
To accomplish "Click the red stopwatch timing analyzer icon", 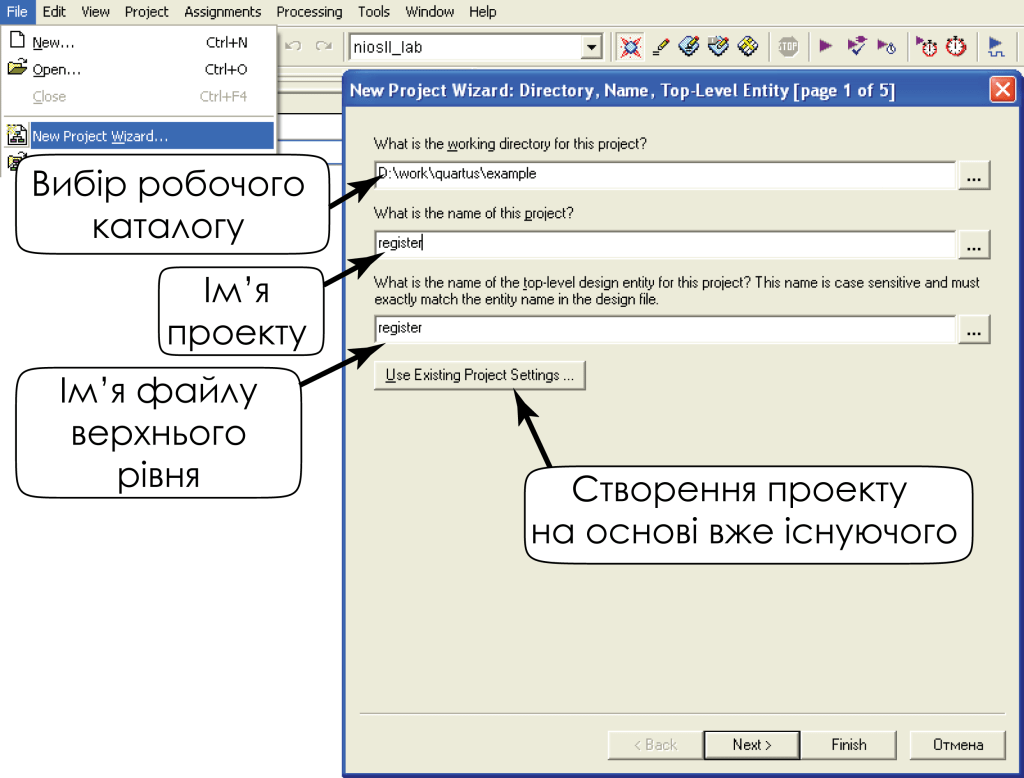I will [x=956, y=46].
